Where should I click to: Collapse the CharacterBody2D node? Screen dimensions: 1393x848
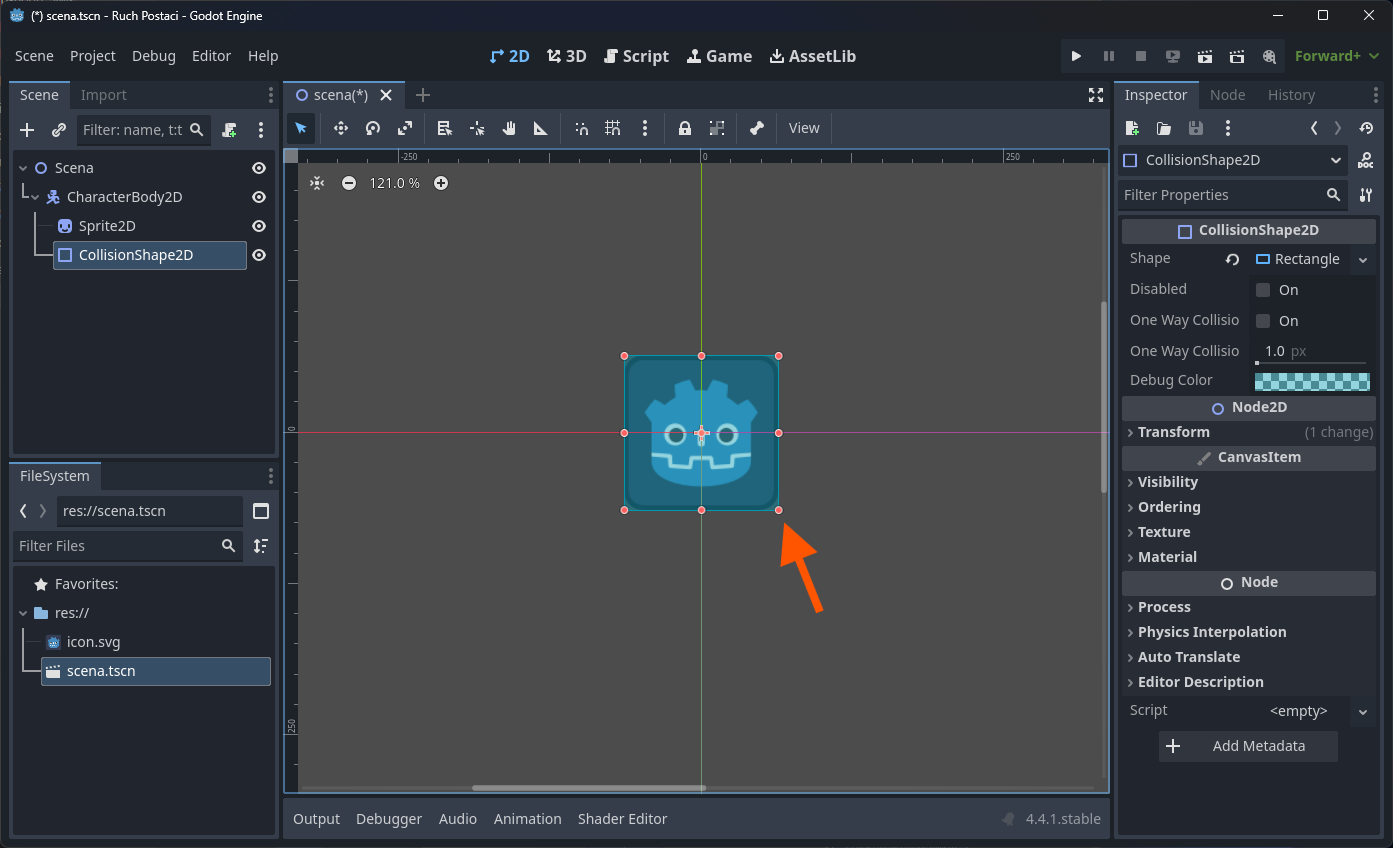(x=36, y=197)
